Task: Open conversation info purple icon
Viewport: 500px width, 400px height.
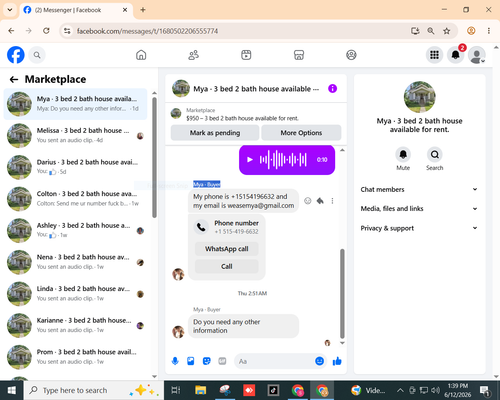Action: tap(332, 89)
